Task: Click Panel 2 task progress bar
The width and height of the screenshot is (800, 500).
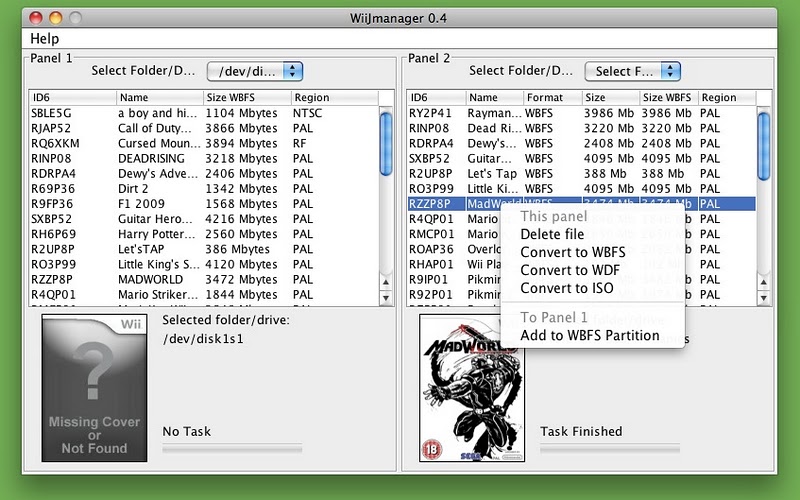Action: pyautogui.click(x=609, y=448)
